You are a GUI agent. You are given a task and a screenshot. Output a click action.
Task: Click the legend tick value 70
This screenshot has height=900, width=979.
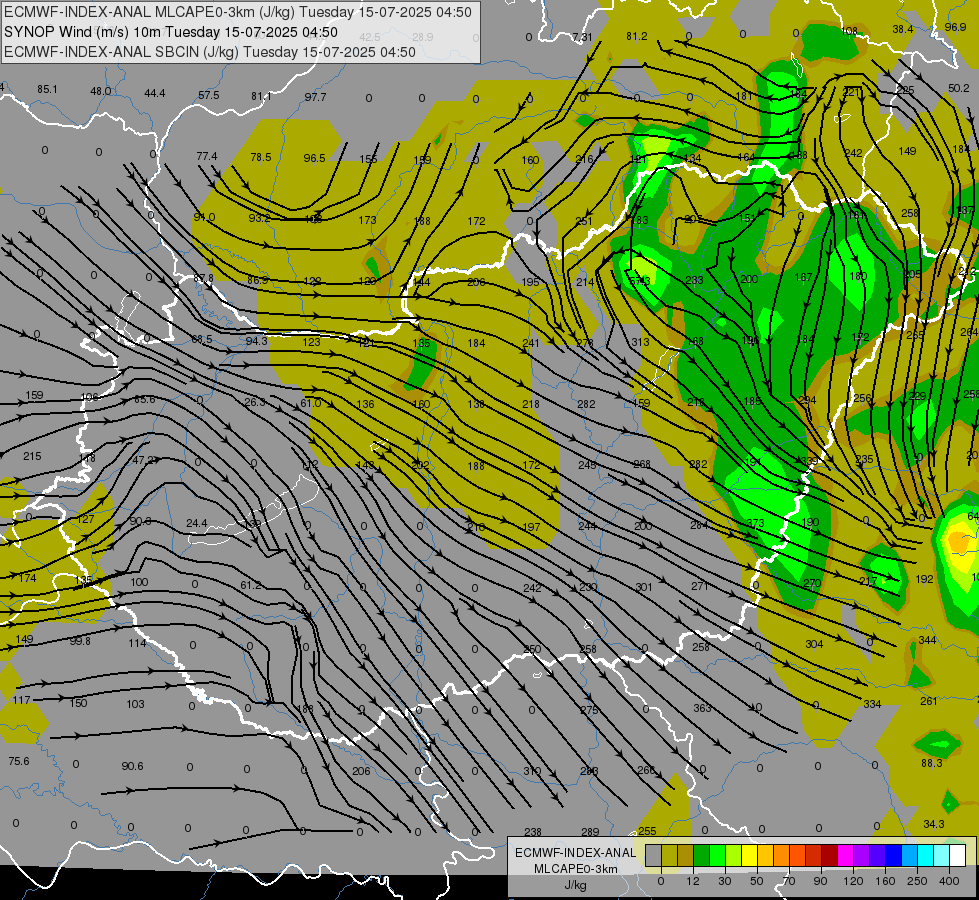pos(789,881)
